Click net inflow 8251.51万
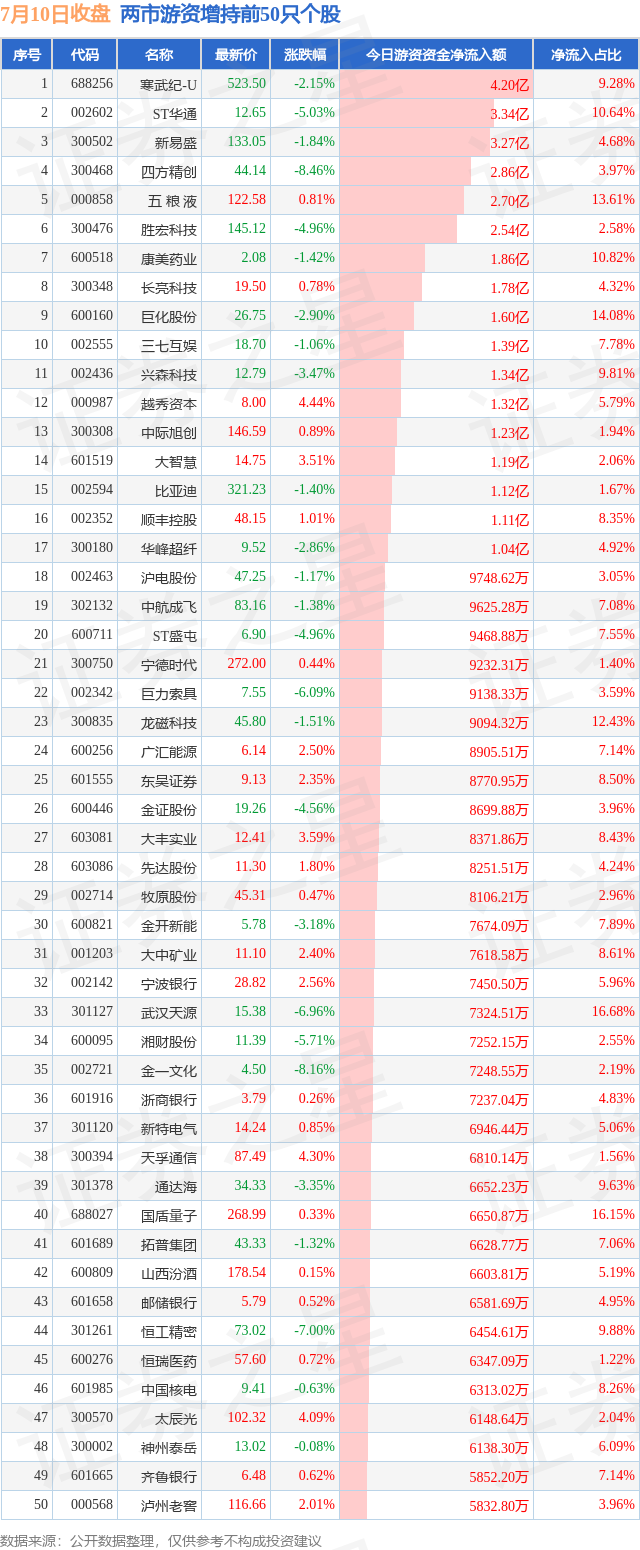This screenshot has height=1550, width=640. 499,867
